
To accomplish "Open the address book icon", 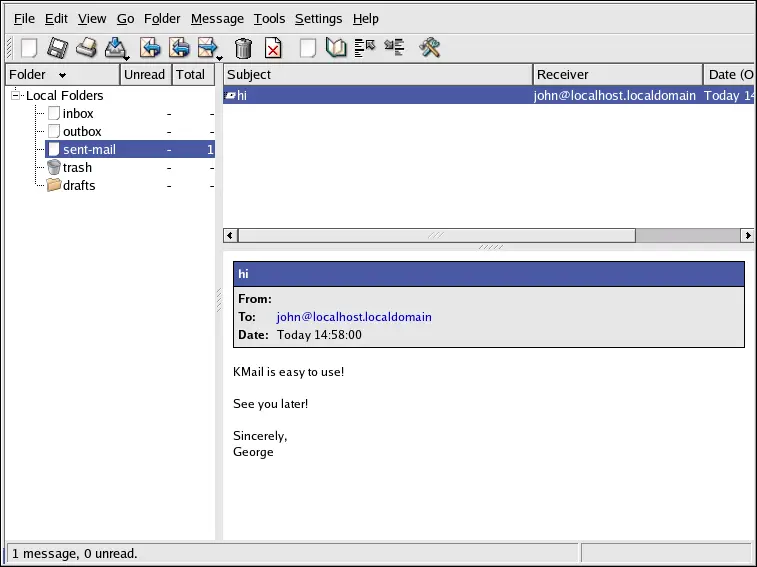I will coord(337,48).
